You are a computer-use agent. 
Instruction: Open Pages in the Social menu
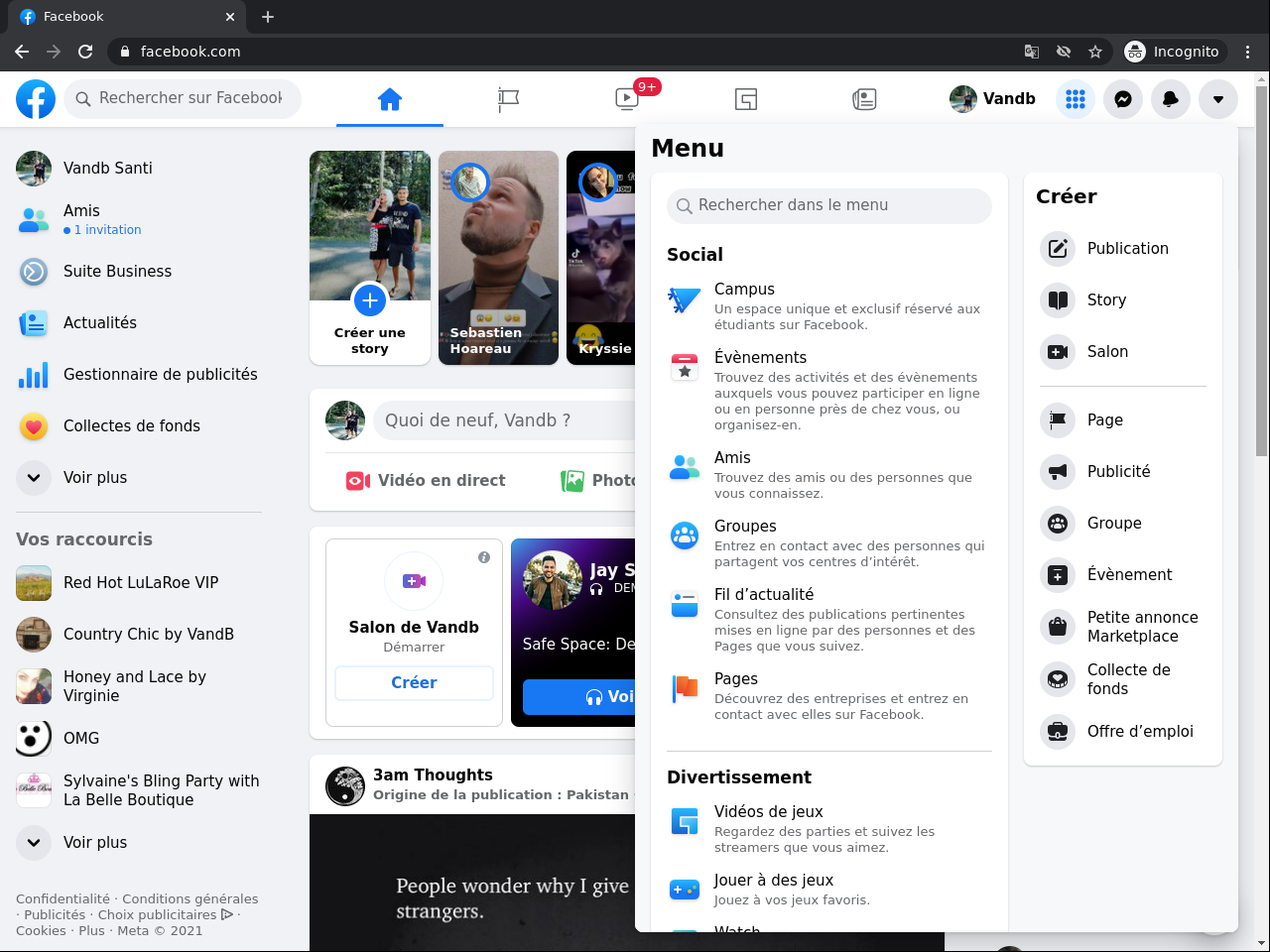pos(829,696)
